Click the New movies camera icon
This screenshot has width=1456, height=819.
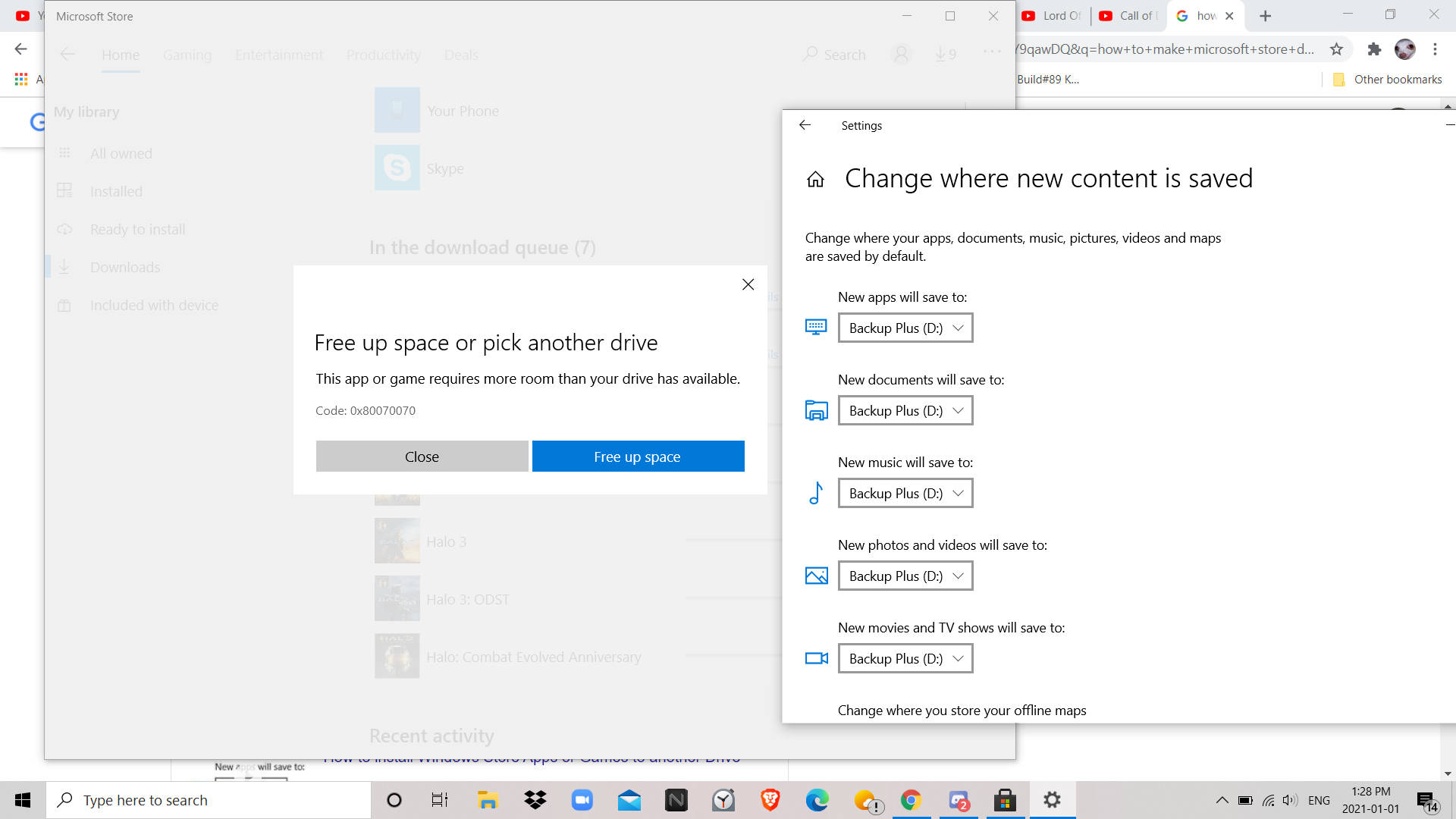click(x=816, y=658)
